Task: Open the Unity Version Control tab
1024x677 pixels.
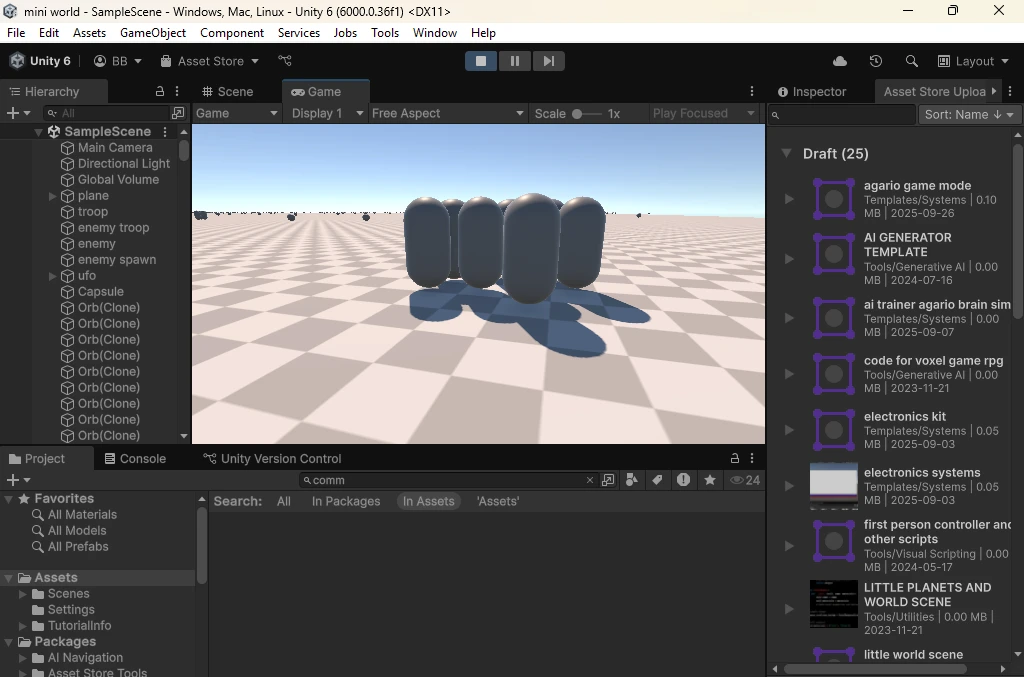Action: click(272, 458)
